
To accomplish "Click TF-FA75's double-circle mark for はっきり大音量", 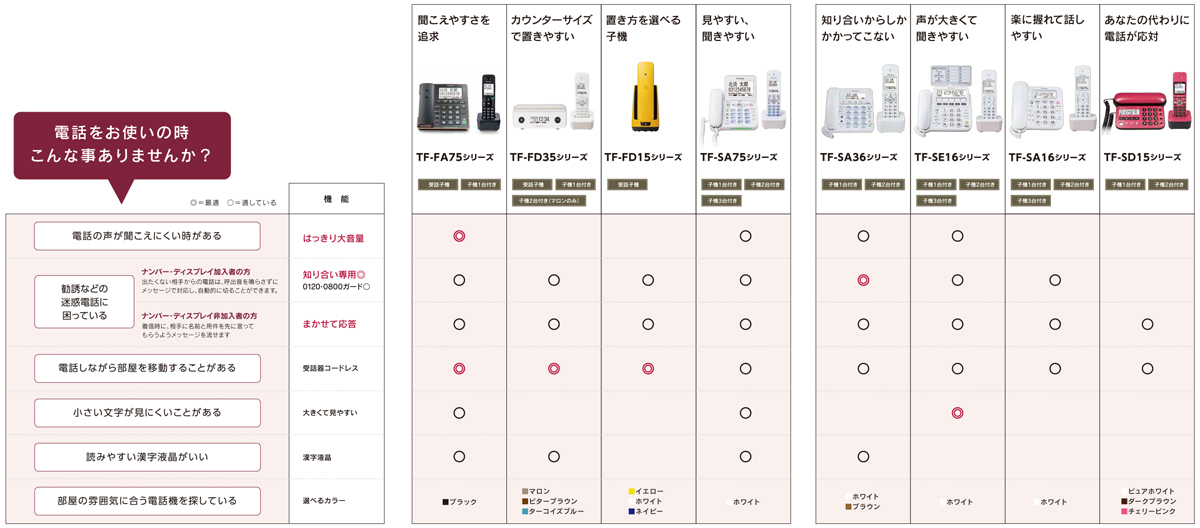I will click(459, 236).
